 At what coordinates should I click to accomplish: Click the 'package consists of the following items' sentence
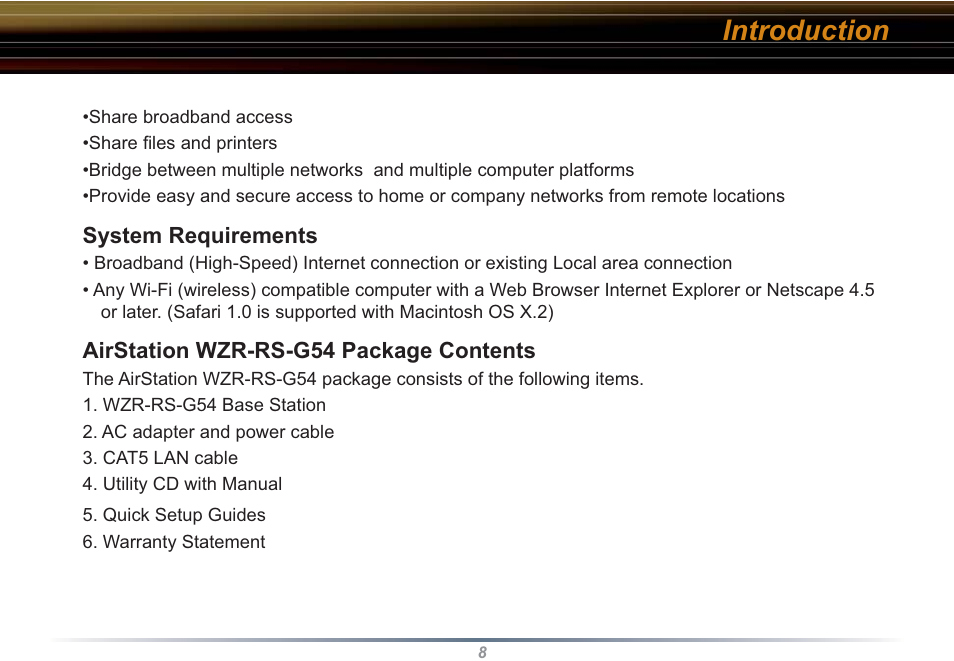[x=363, y=379]
